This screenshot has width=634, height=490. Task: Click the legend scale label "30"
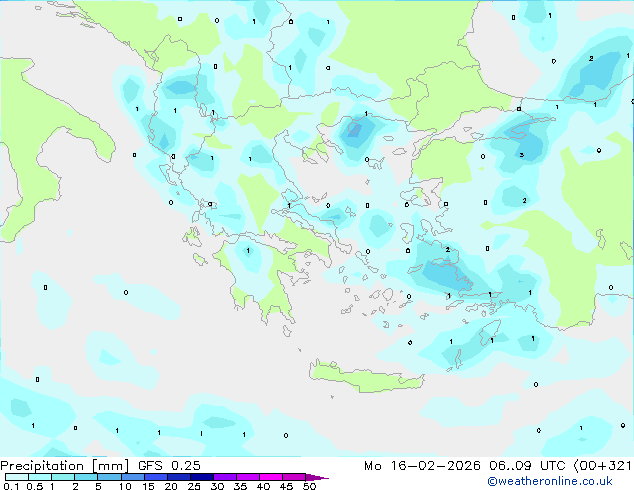click(217, 486)
